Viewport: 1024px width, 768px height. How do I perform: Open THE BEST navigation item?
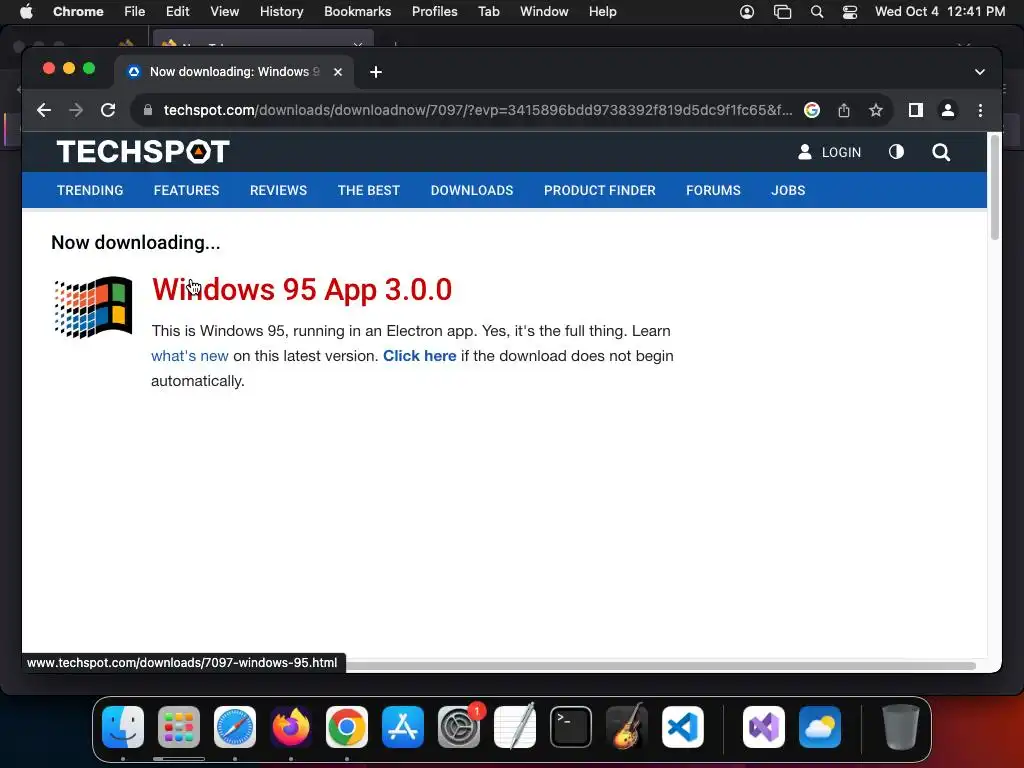(368, 190)
